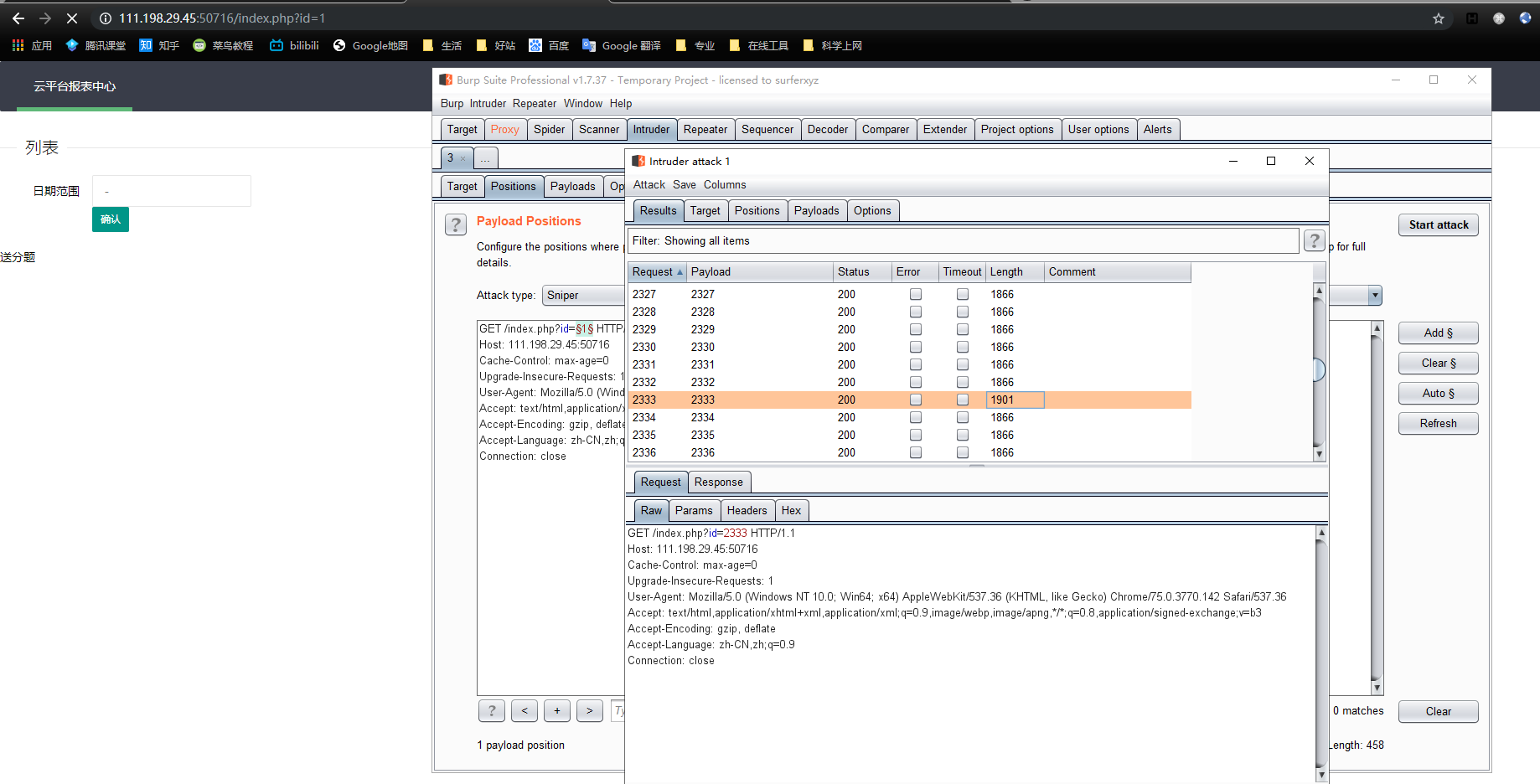Screen dimensions: 1540x784
Task: Open the 好站 bookmark folder
Action: [496, 45]
